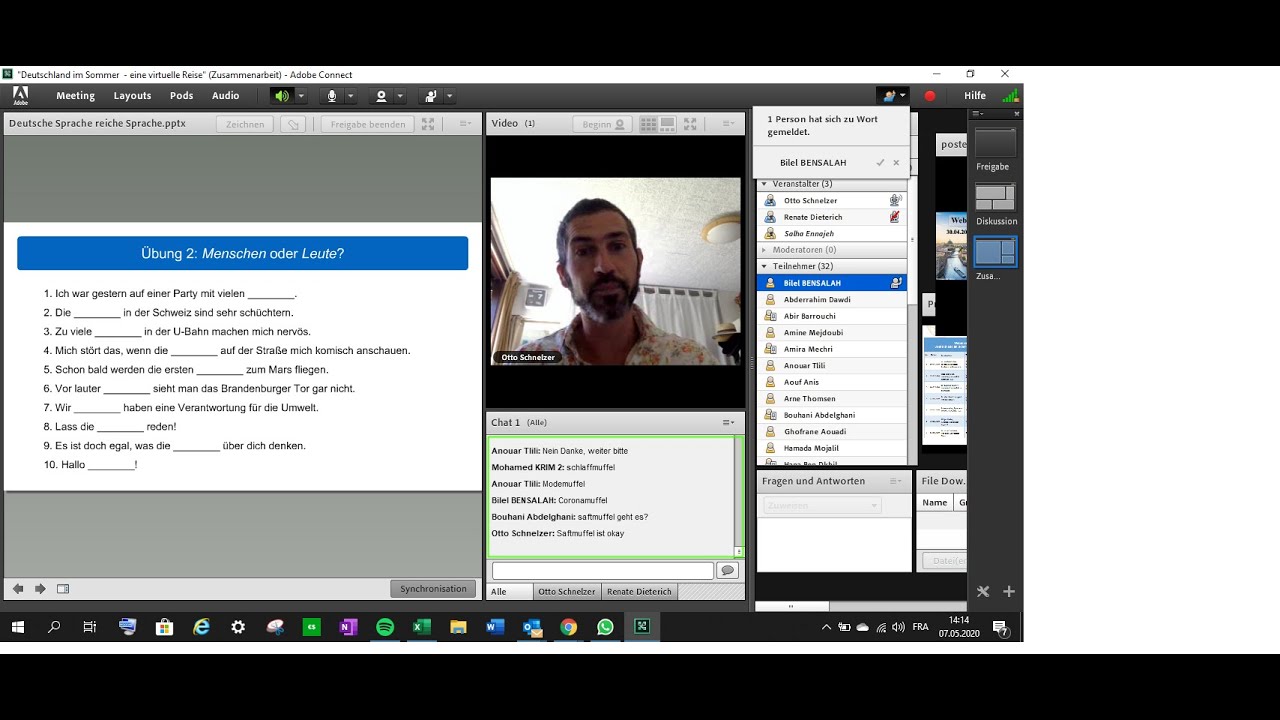Open WhatsApp from the taskbar

tap(605, 627)
